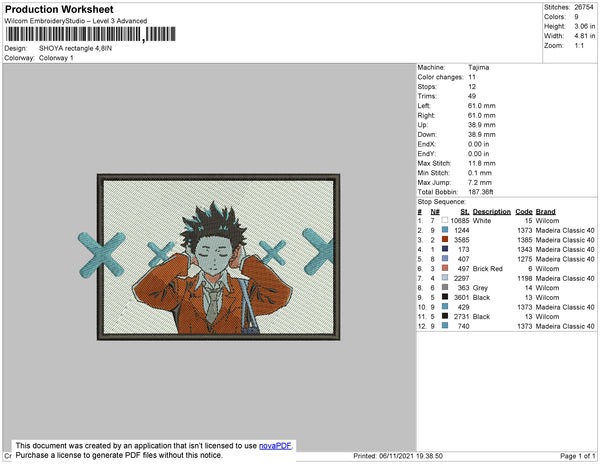Click the Grey color swatch in row 8

pos(445,287)
